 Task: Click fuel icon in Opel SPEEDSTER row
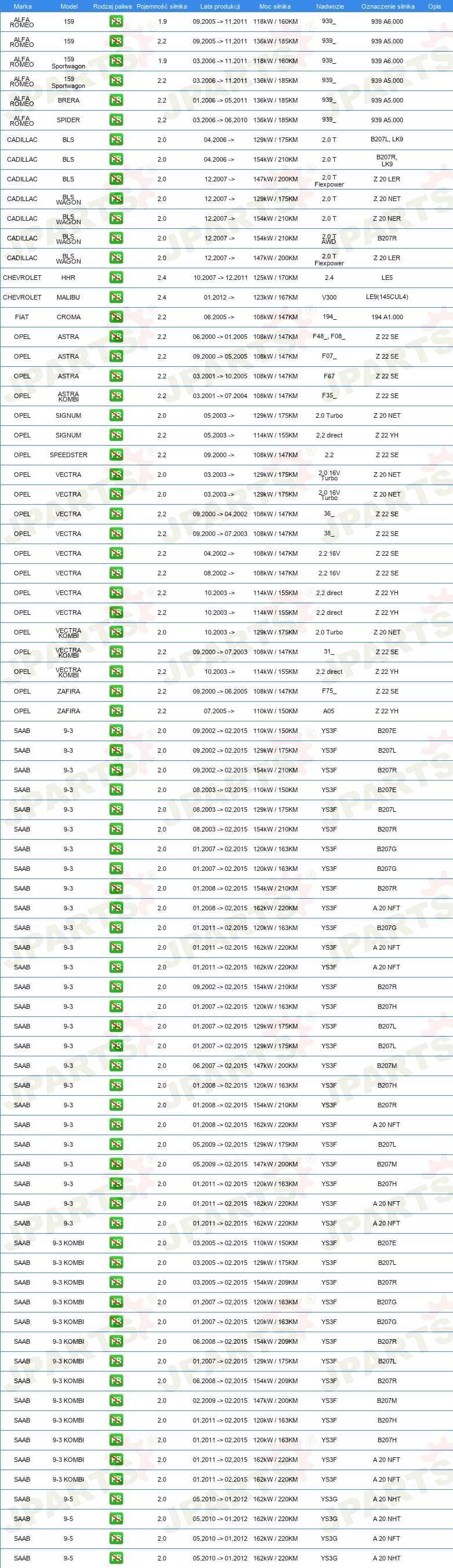[116, 455]
